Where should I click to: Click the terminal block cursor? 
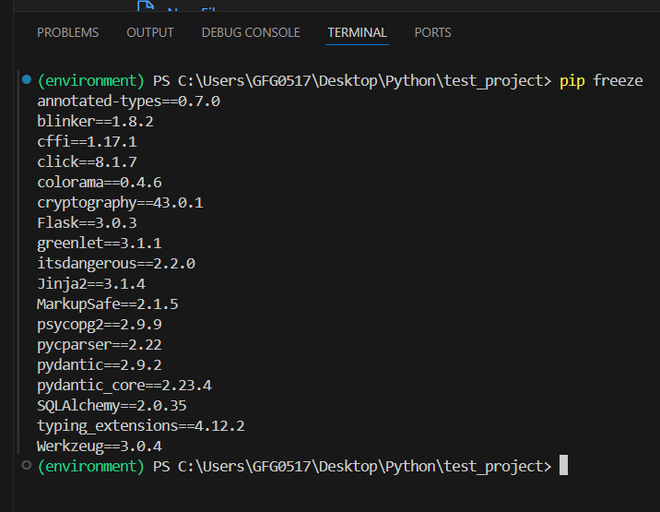click(564, 466)
